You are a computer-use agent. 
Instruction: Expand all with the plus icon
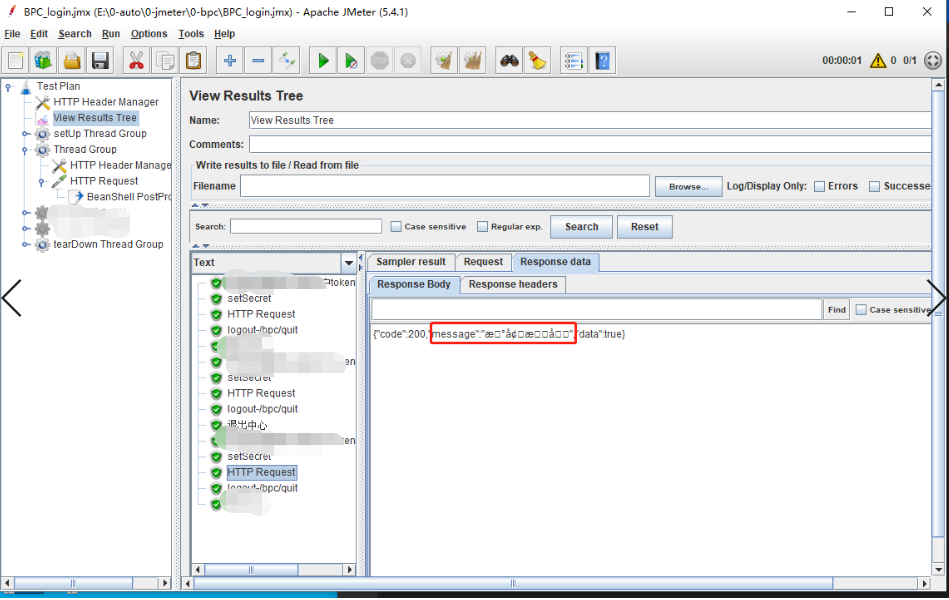coord(230,61)
